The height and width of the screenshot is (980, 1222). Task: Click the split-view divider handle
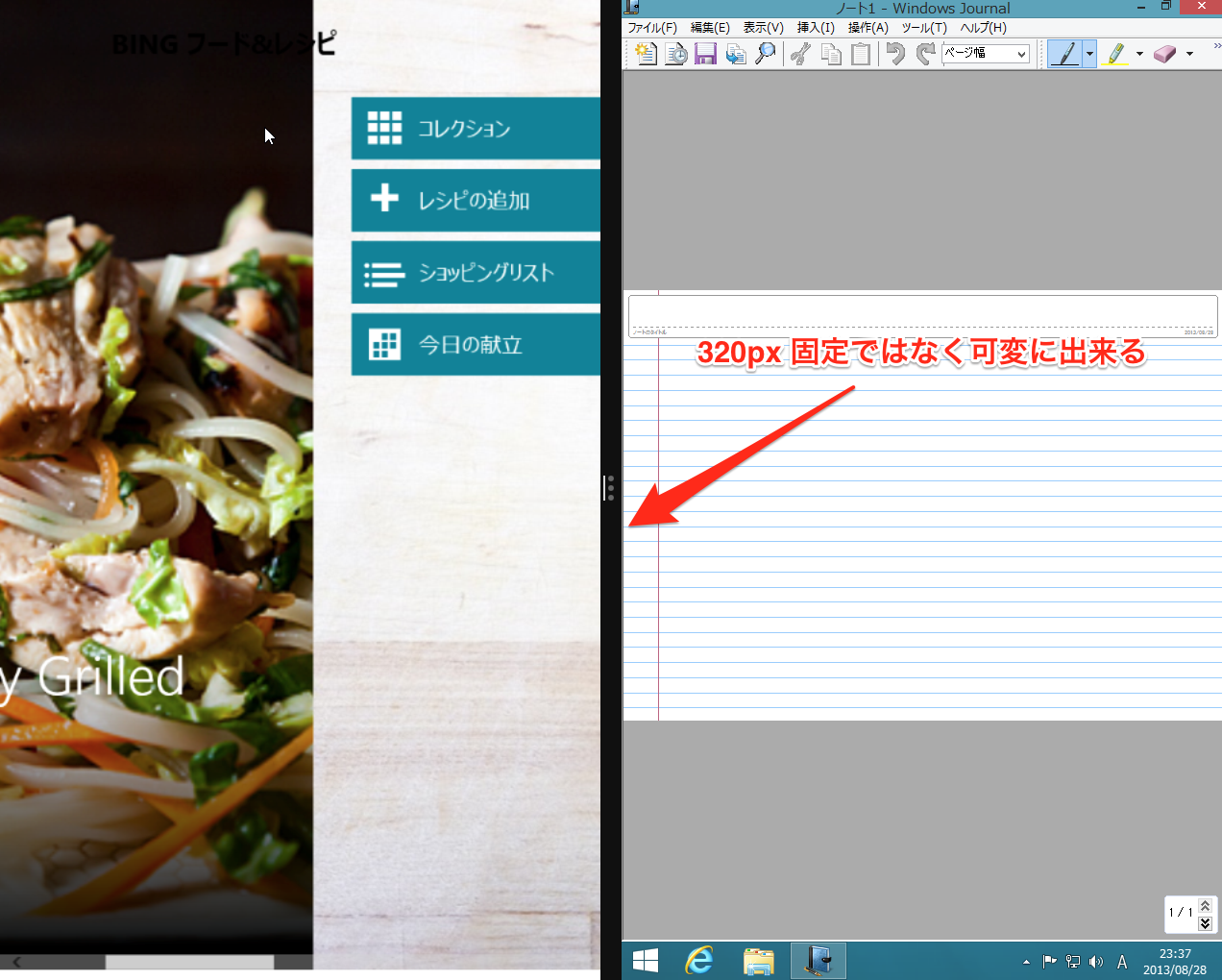(x=610, y=488)
